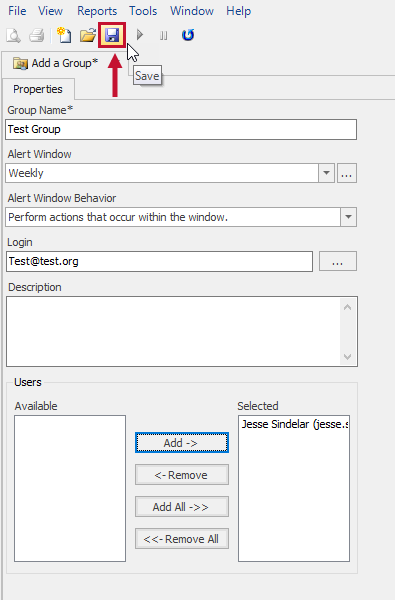
Task: Click the Print Preview toolbar icon
Action: (13, 35)
